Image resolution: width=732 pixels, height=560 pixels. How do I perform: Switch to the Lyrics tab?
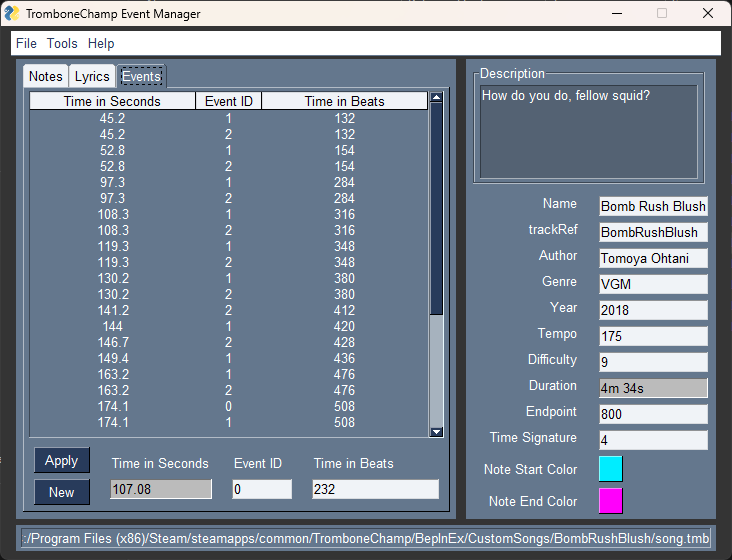(92, 76)
